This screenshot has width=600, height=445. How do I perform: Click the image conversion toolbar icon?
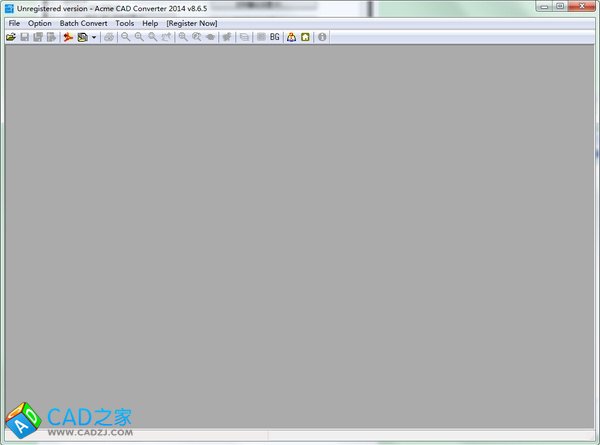(82, 37)
